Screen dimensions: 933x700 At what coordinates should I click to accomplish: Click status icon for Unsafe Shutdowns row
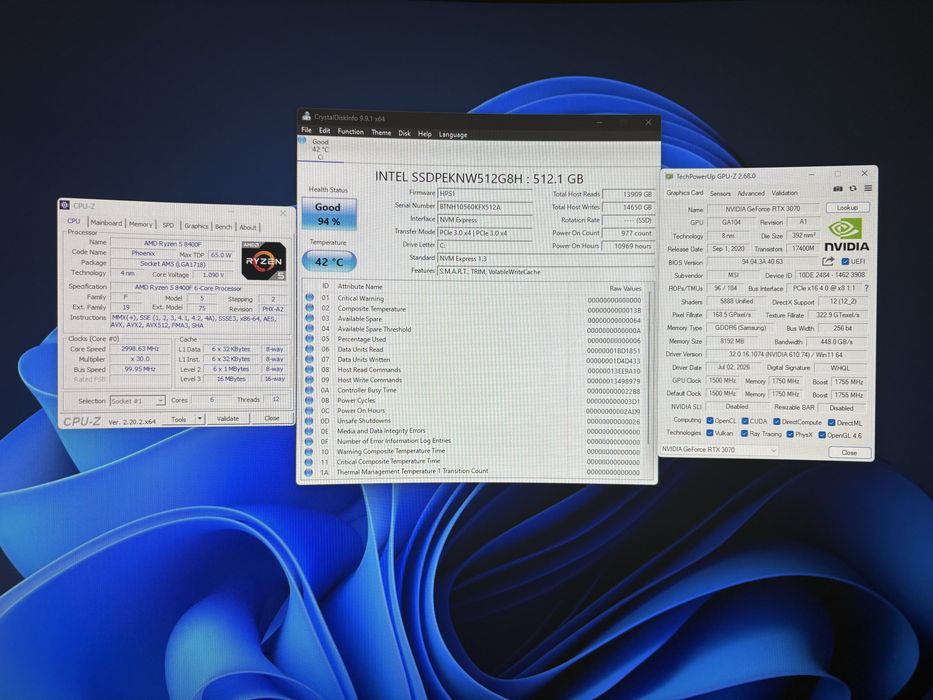(309, 420)
